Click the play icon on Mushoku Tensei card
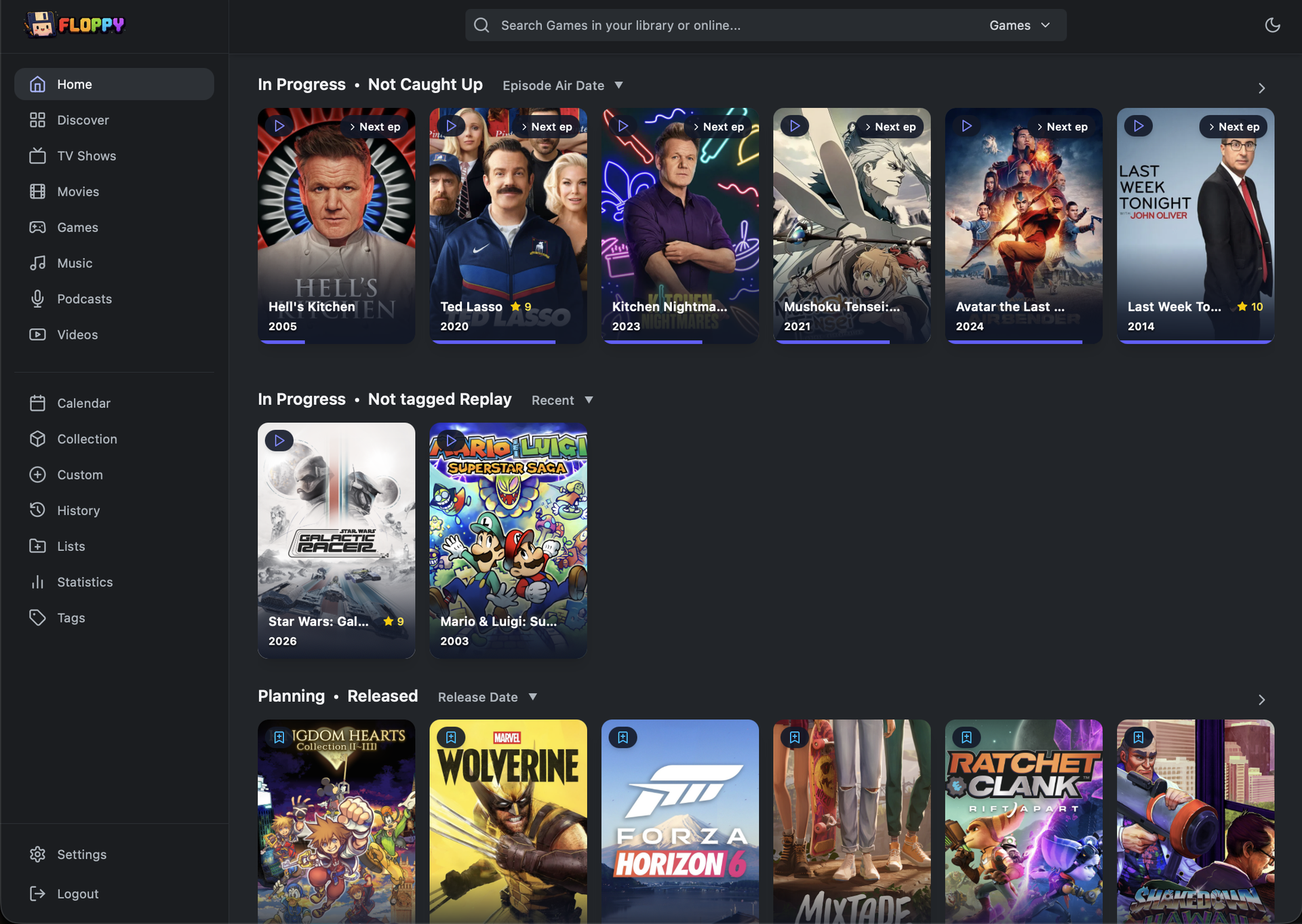Image resolution: width=1302 pixels, height=924 pixels. [795, 126]
